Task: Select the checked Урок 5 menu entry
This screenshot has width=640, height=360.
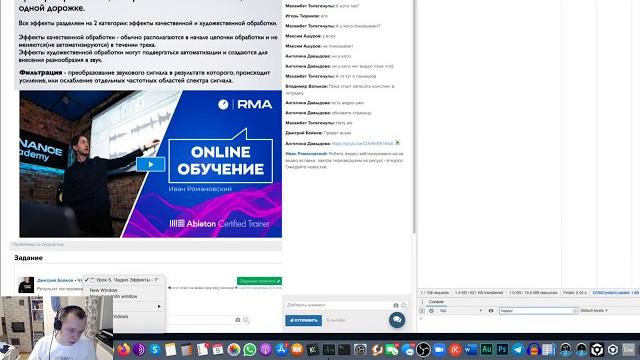Action: [x=124, y=280]
